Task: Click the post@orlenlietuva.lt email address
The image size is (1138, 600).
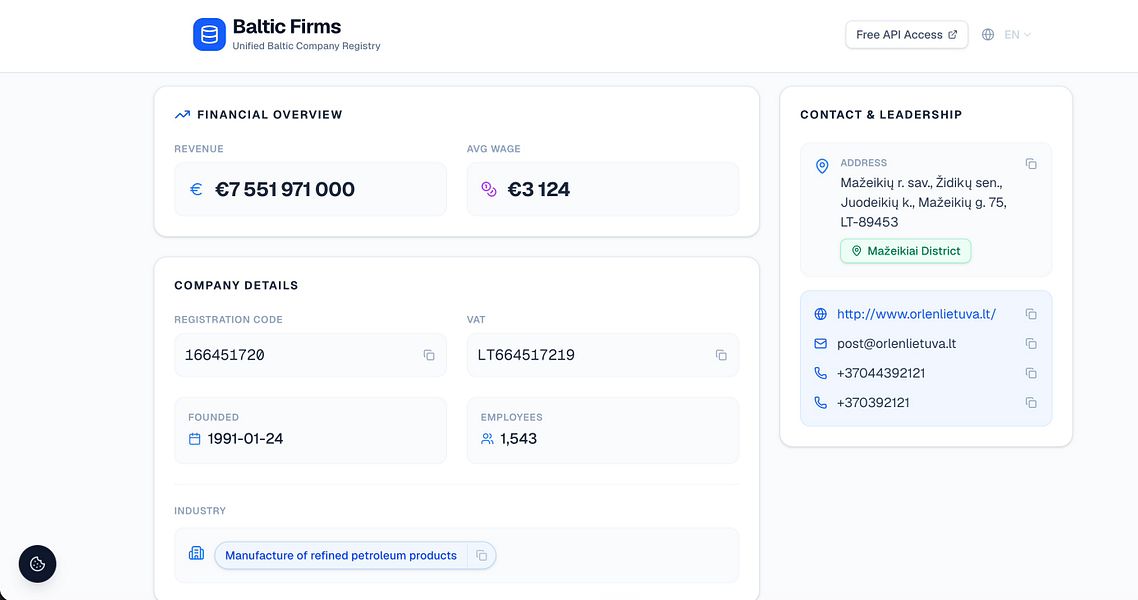Action: click(896, 344)
